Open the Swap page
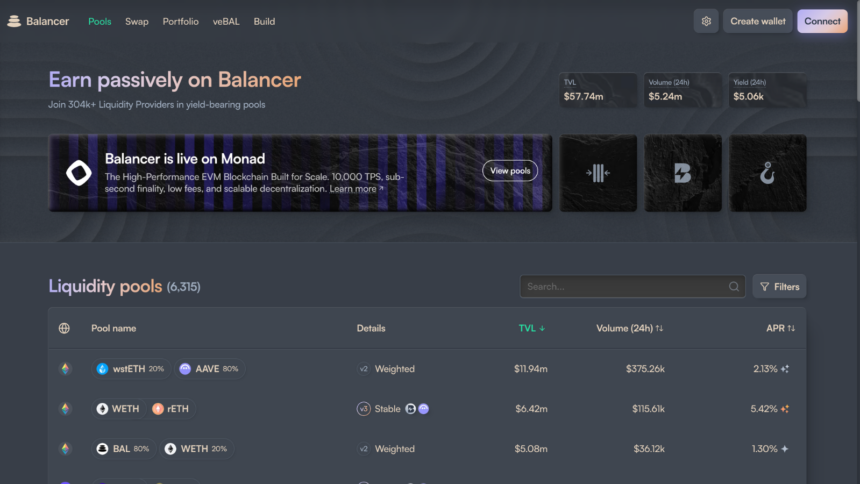Image resolution: width=860 pixels, height=484 pixels. (x=137, y=21)
